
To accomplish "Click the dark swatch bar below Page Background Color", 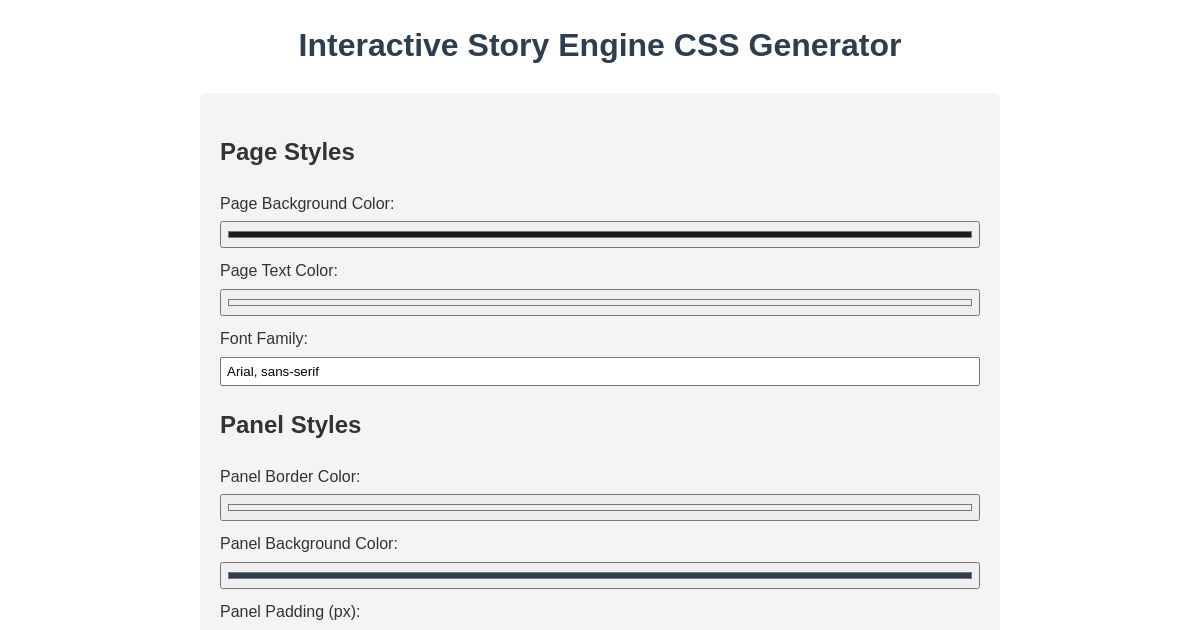I will coord(600,234).
